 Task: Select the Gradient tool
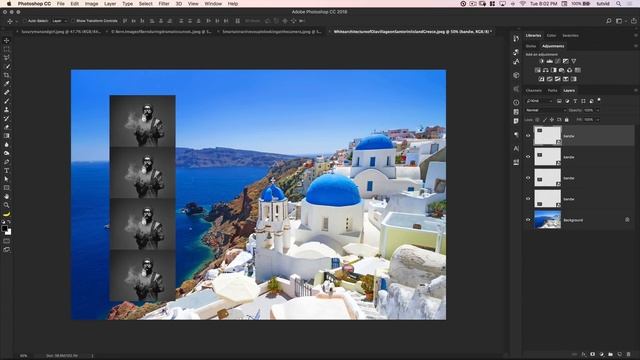coord(7,136)
